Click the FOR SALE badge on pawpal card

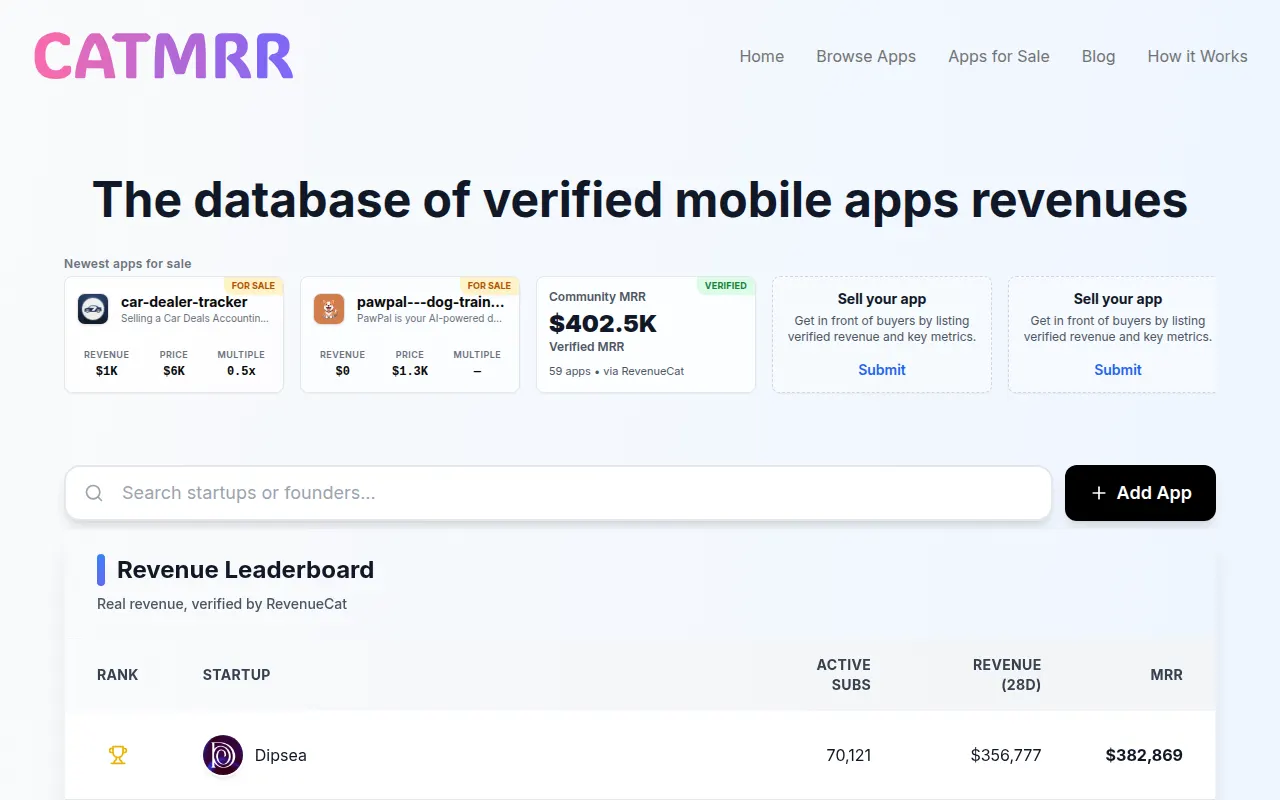pos(489,286)
